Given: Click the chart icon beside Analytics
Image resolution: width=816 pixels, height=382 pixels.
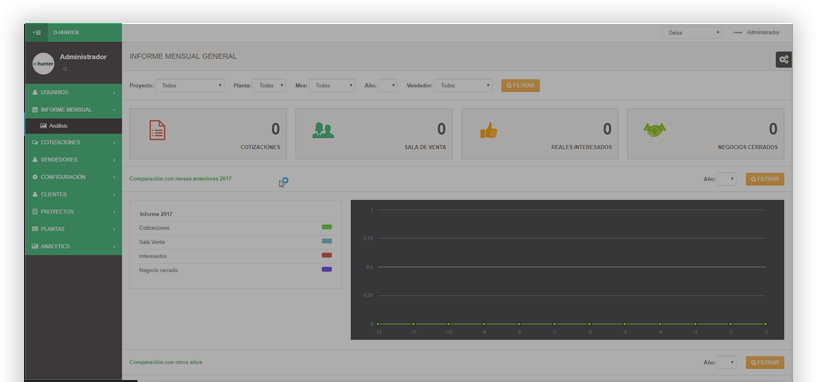Looking at the screenshot, I should pyautogui.click(x=35, y=246).
